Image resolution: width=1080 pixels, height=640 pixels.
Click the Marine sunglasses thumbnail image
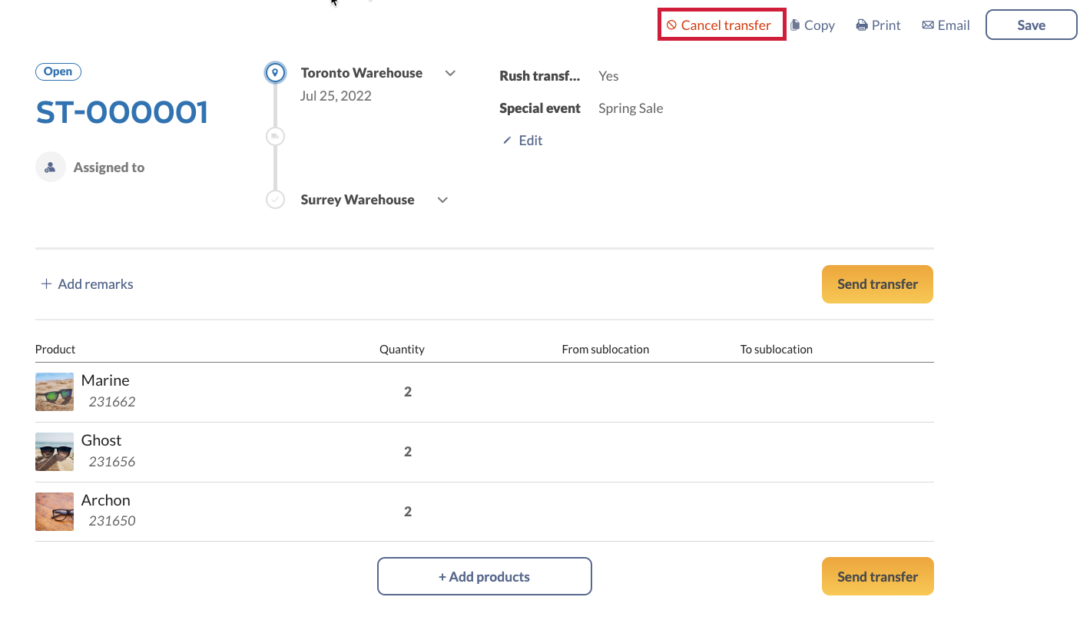[x=54, y=391]
